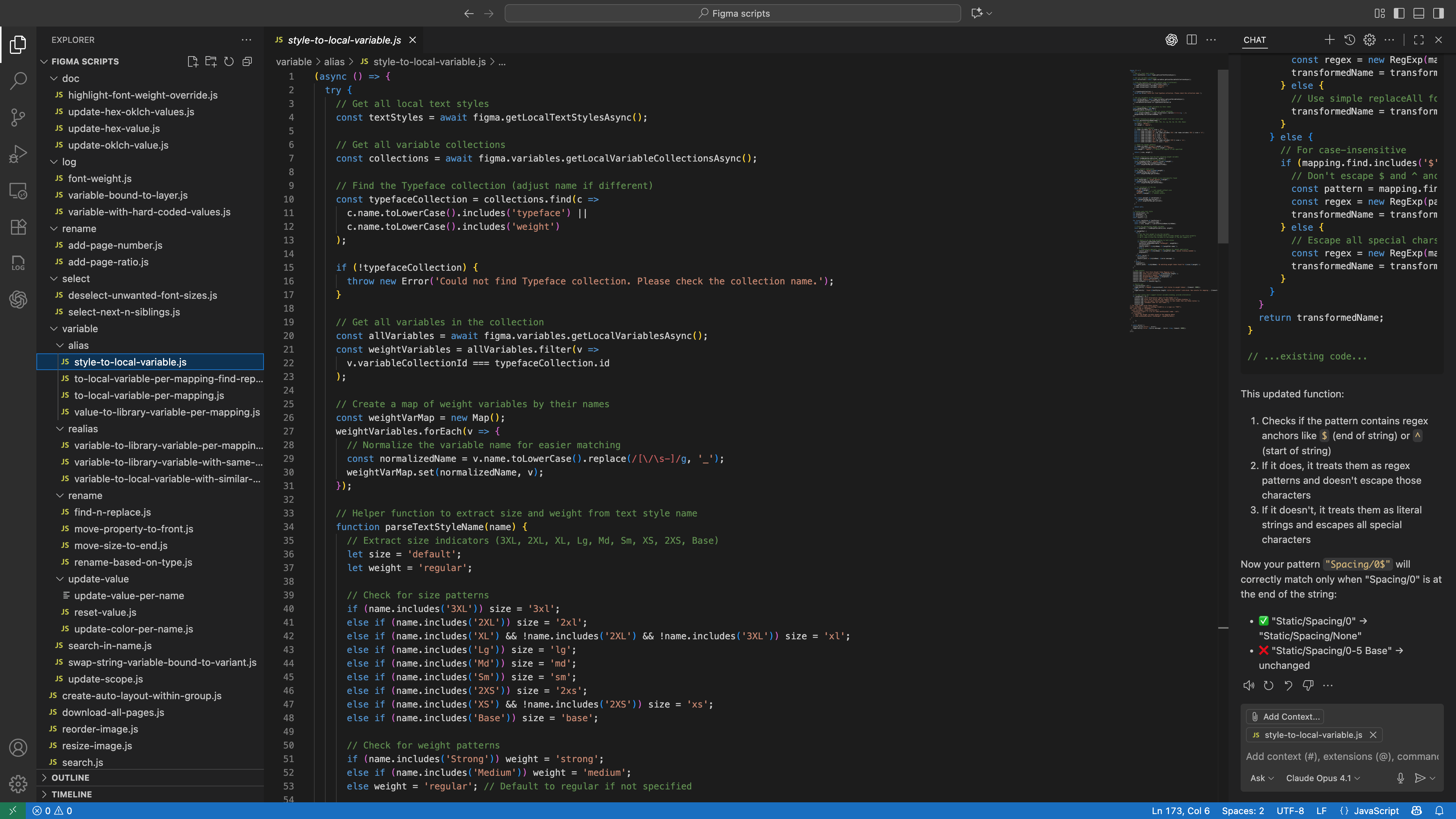The width and height of the screenshot is (1456, 819).
Task: Collapse the realias folder
Action: tap(83, 429)
